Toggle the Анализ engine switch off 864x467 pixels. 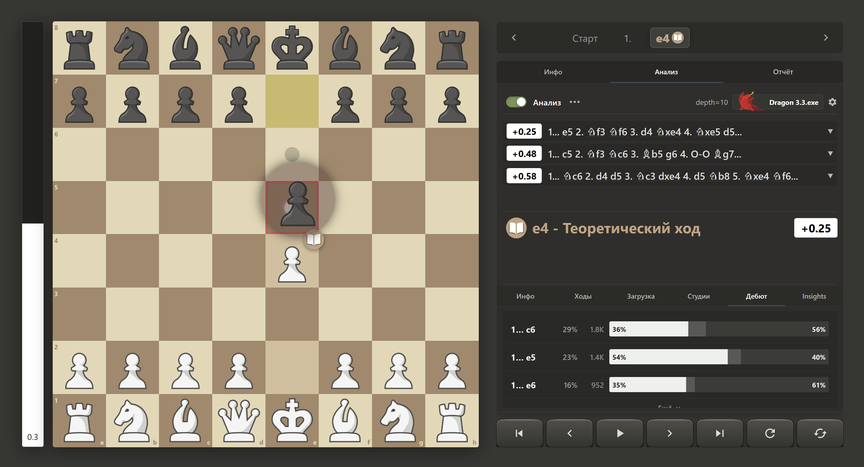pyautogui.click(x=516, y=102)
